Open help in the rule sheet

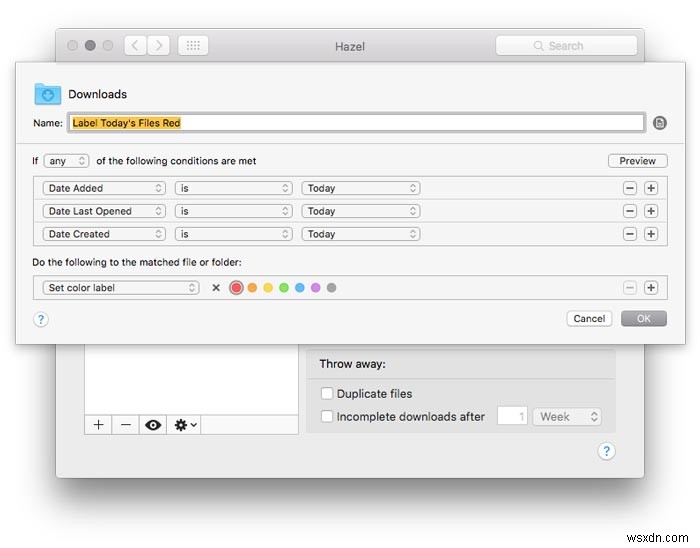point(41,320)
